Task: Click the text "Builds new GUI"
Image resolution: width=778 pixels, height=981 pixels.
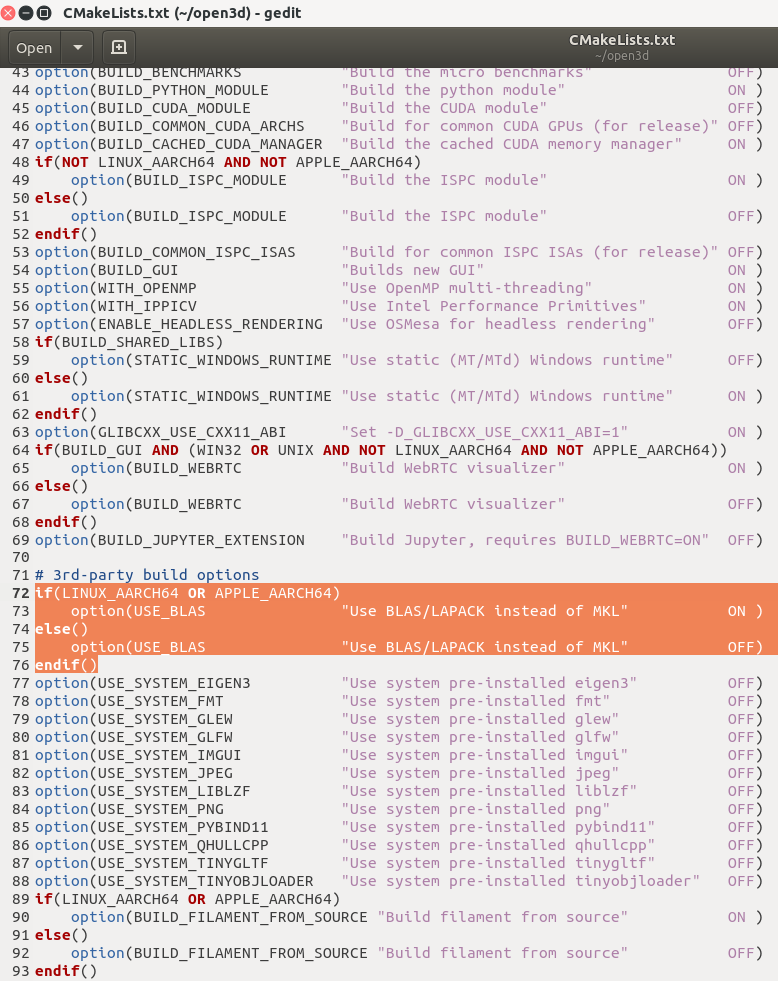Action: 413,270
